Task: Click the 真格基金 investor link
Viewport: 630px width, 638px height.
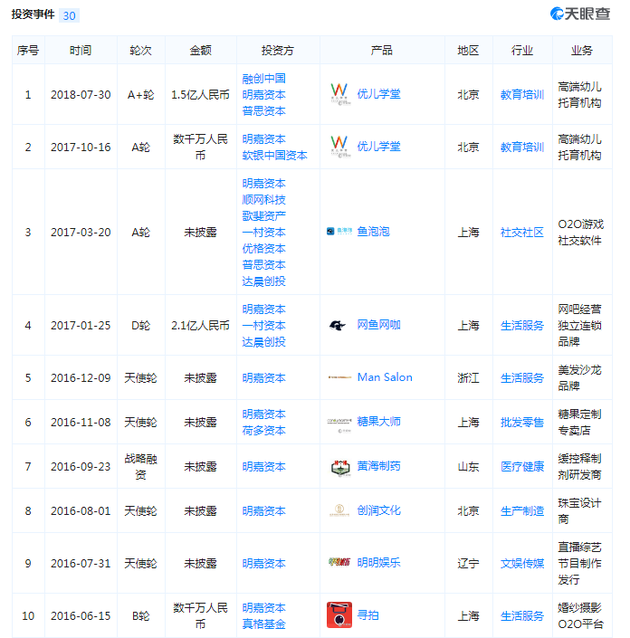Action: coord(264,624)
